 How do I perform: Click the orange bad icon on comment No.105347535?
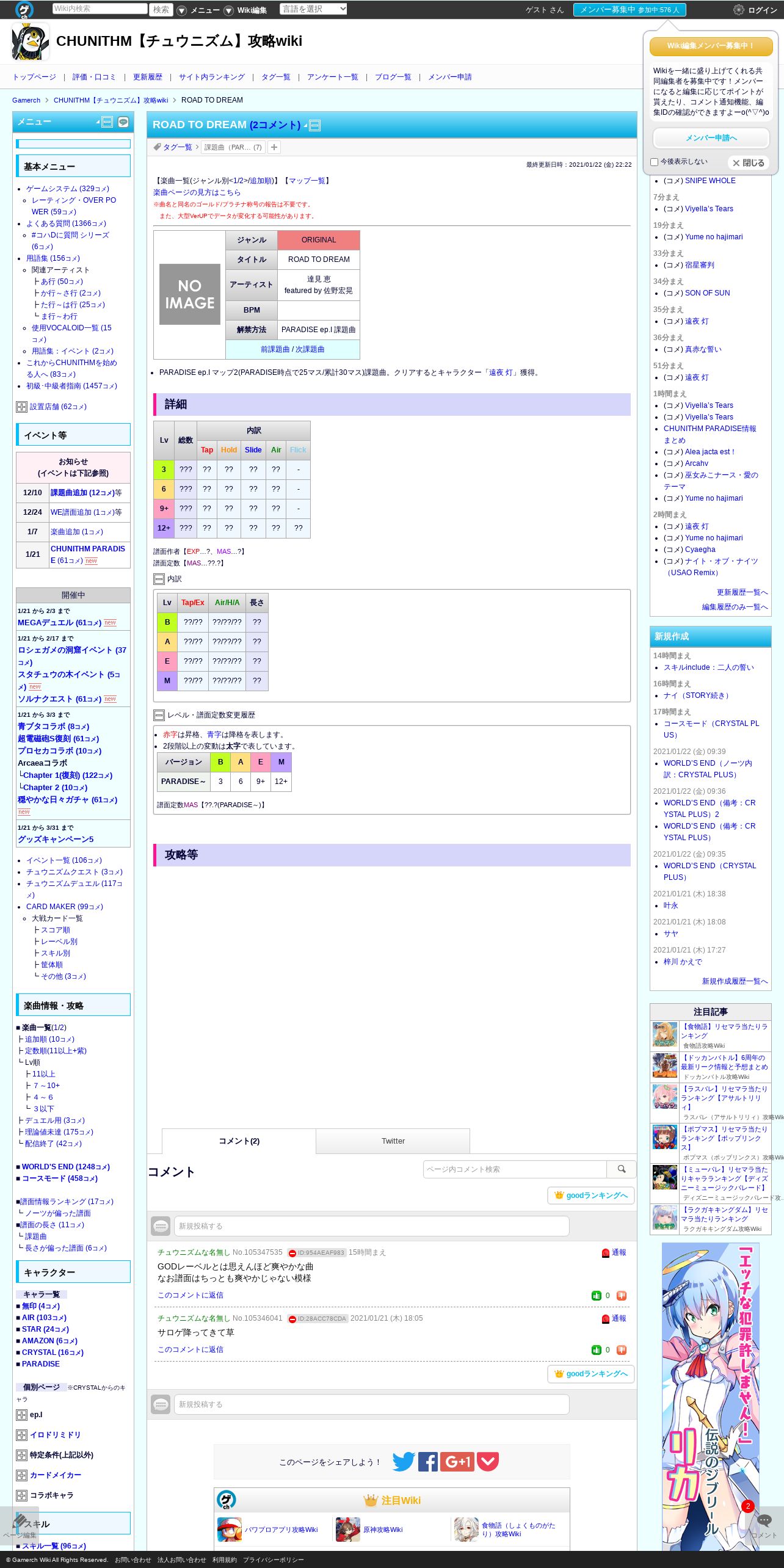tap(622, 1296)
